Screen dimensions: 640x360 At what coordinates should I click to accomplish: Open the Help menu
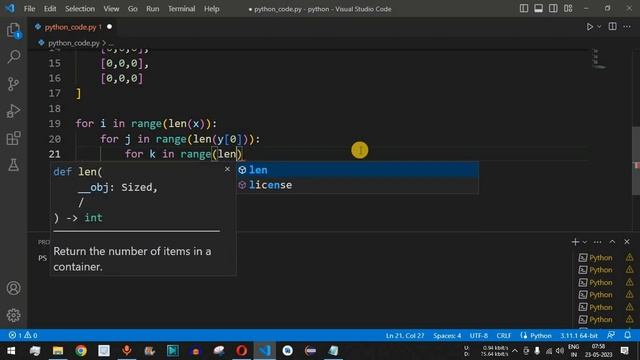(211, 9)
